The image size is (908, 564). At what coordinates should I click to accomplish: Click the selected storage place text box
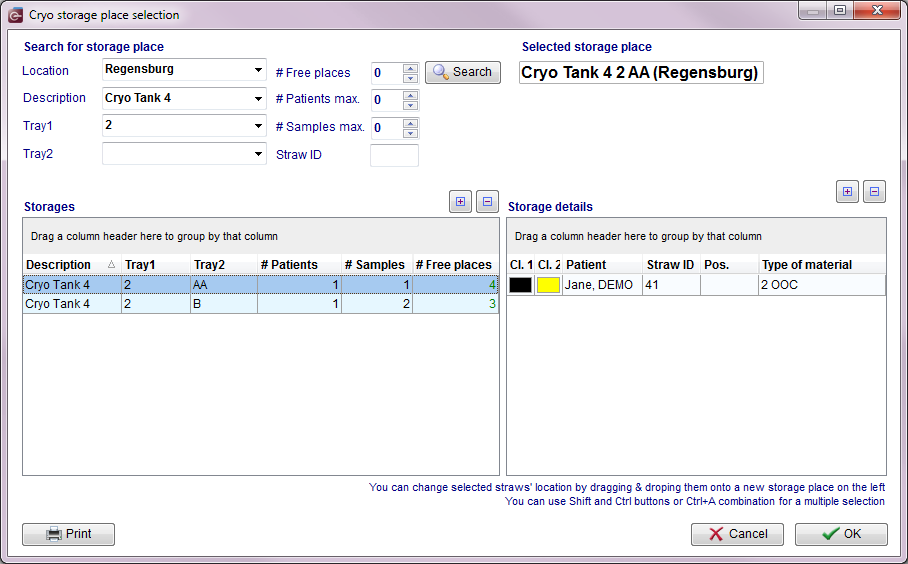click(x=641, y=73)
